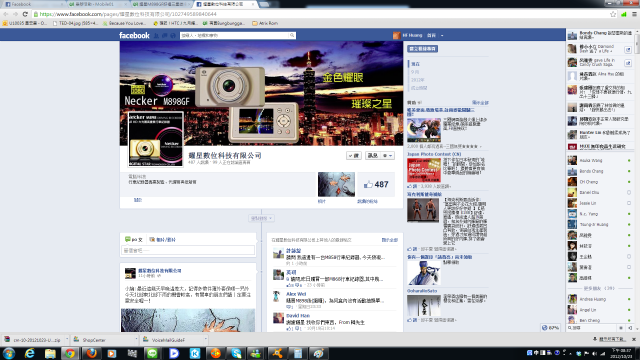Image resolution: width=640 pixels, height=360 pixels.
Task: Go to Home link in Facebook header
Action: point(431,36)
